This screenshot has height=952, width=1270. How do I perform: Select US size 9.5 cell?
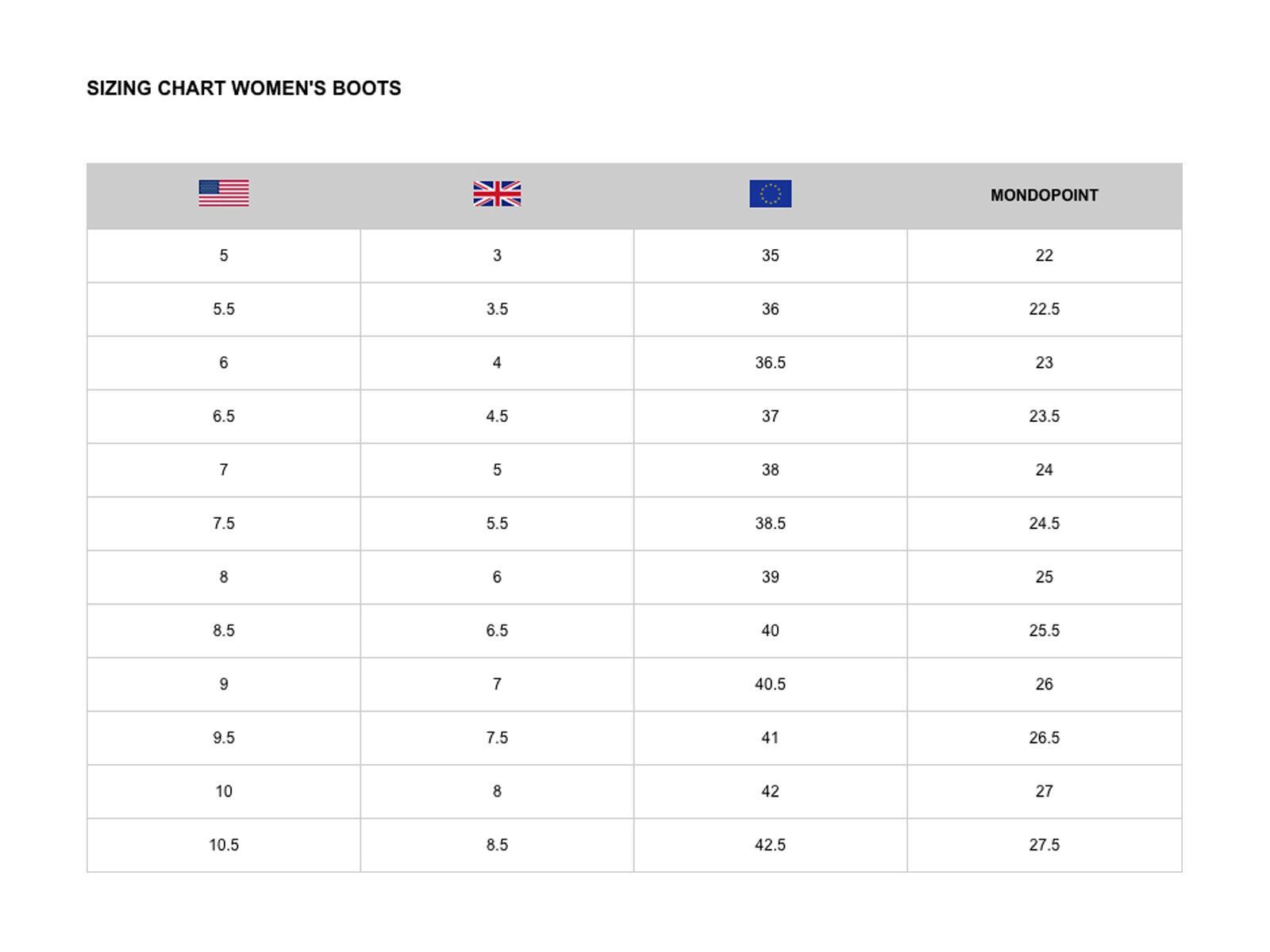224,738
